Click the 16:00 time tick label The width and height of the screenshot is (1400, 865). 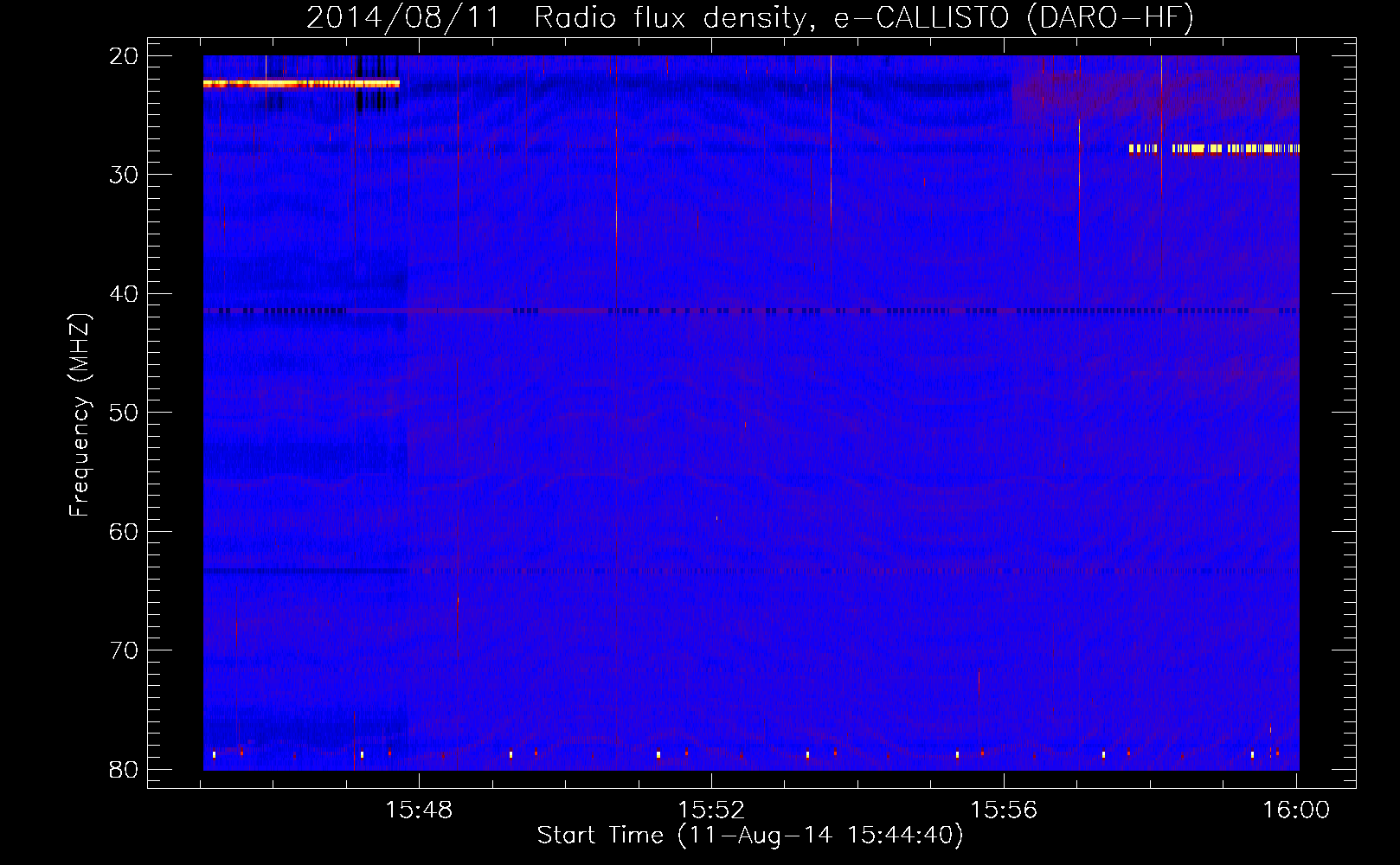pyautogui.click(x=1296, y=810)
